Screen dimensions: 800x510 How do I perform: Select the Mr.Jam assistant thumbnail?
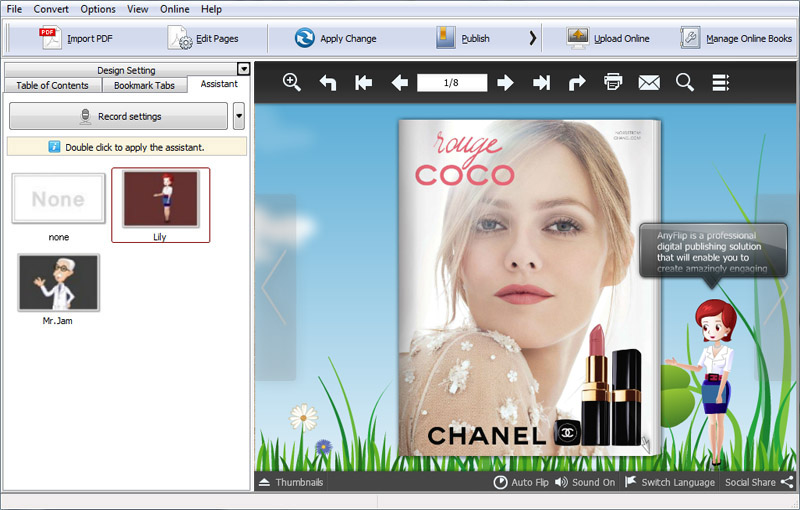click(x=59, y=282)
